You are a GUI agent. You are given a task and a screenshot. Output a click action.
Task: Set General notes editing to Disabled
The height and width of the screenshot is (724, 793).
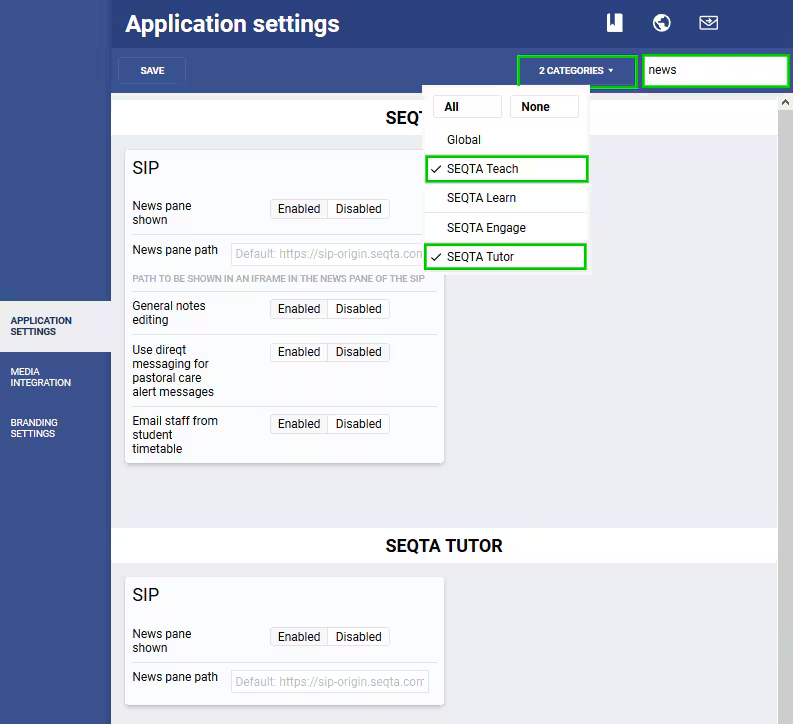[359, 309]
